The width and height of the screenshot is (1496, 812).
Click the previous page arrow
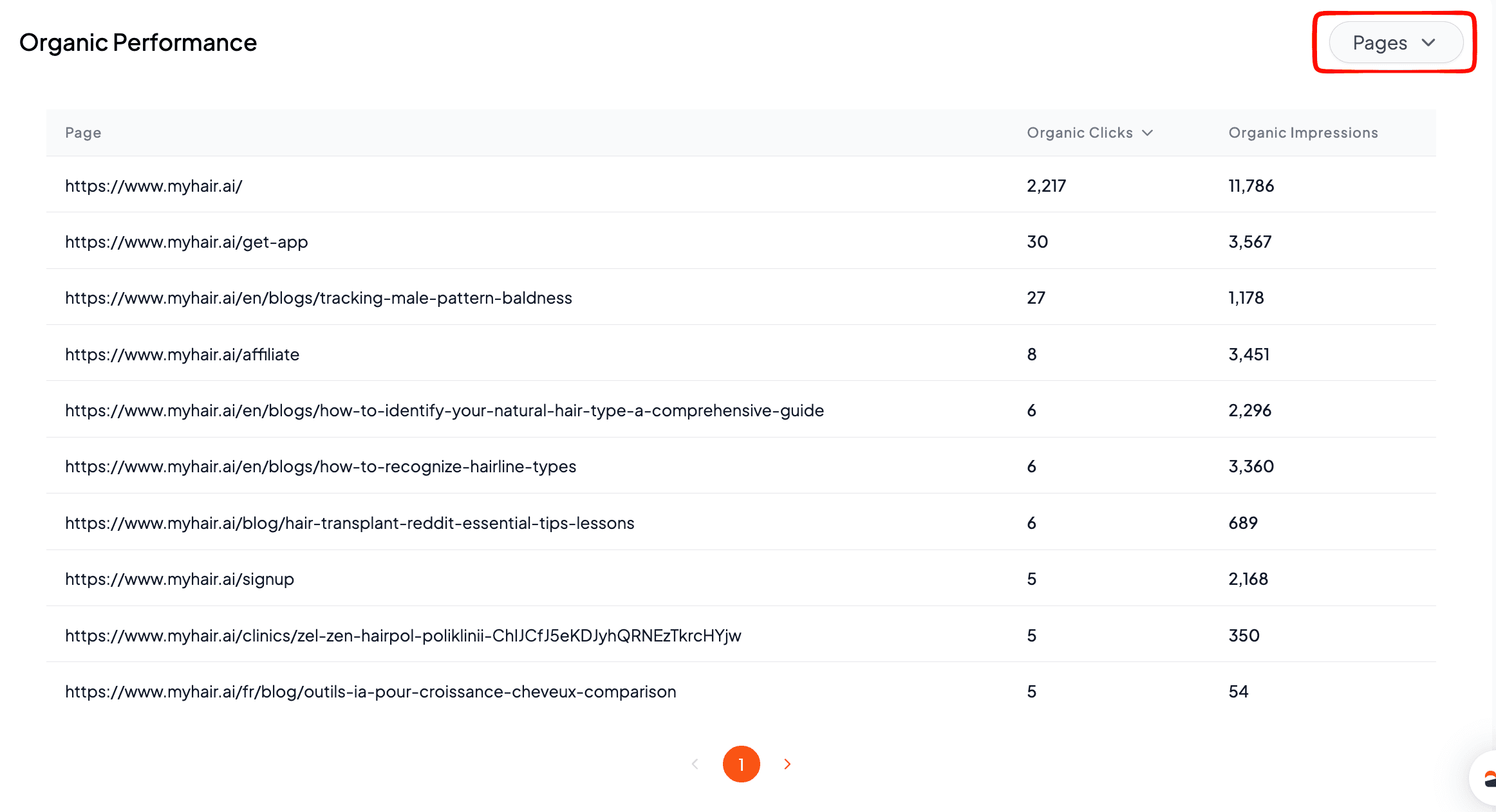click(695, 764)
